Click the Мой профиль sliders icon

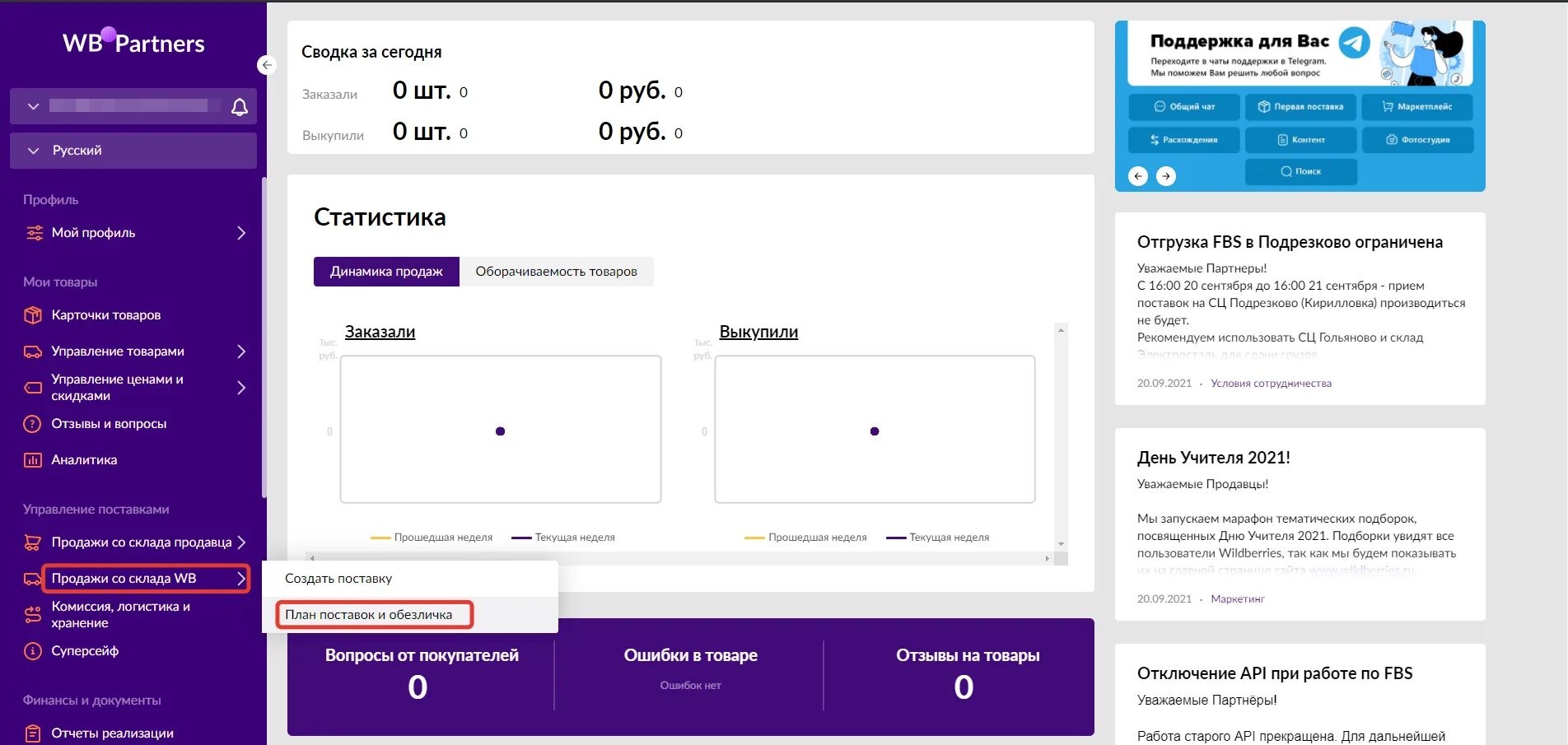34,233
